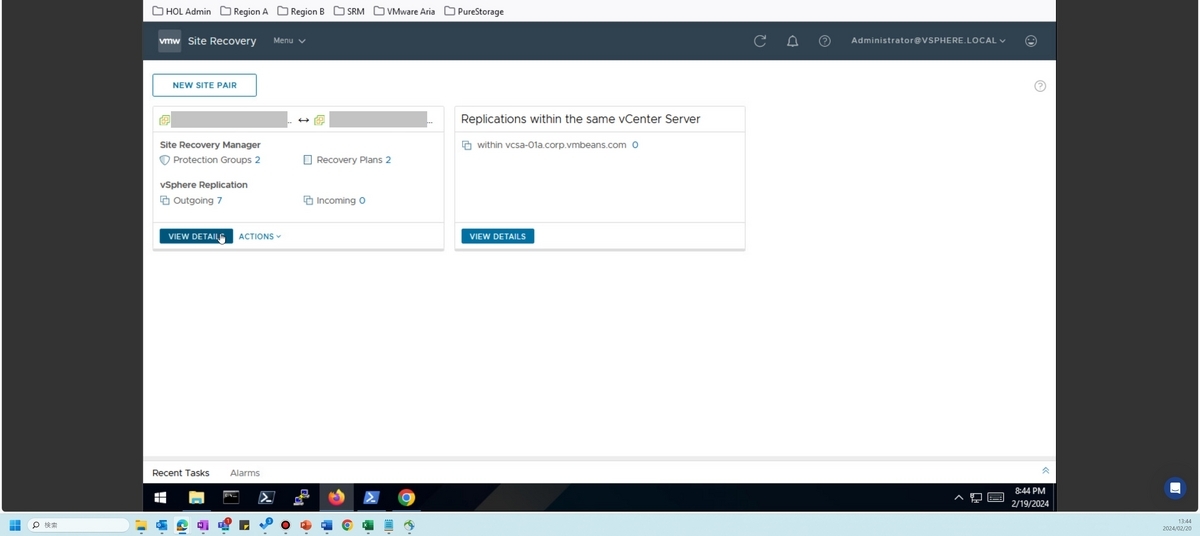The image size is (1200, 536).
Task: Open the HOL Admin bookmarks folder
Action: (x=181, y=11)
